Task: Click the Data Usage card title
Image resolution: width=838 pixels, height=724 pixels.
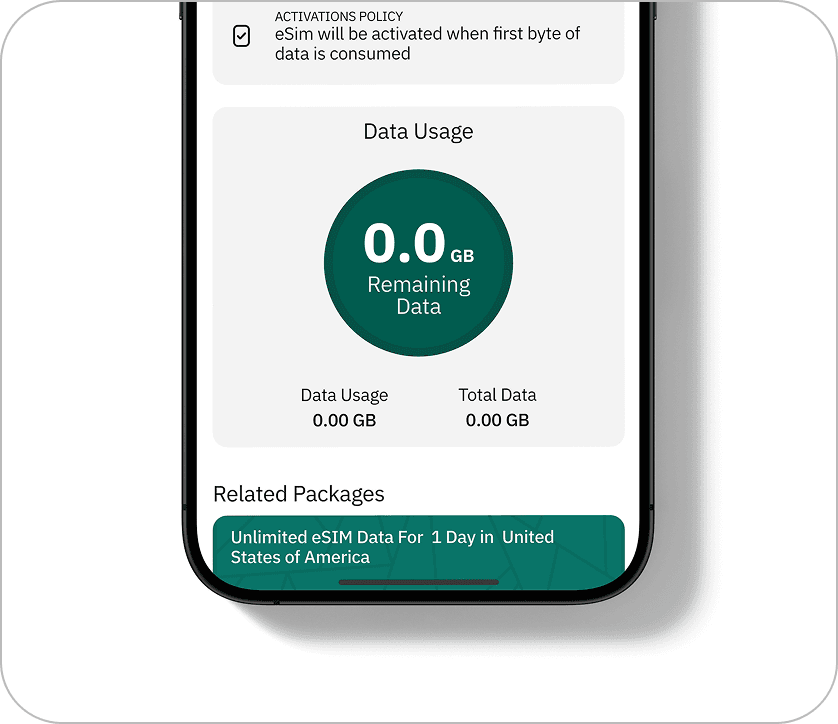Action: (x=418, y=131)
